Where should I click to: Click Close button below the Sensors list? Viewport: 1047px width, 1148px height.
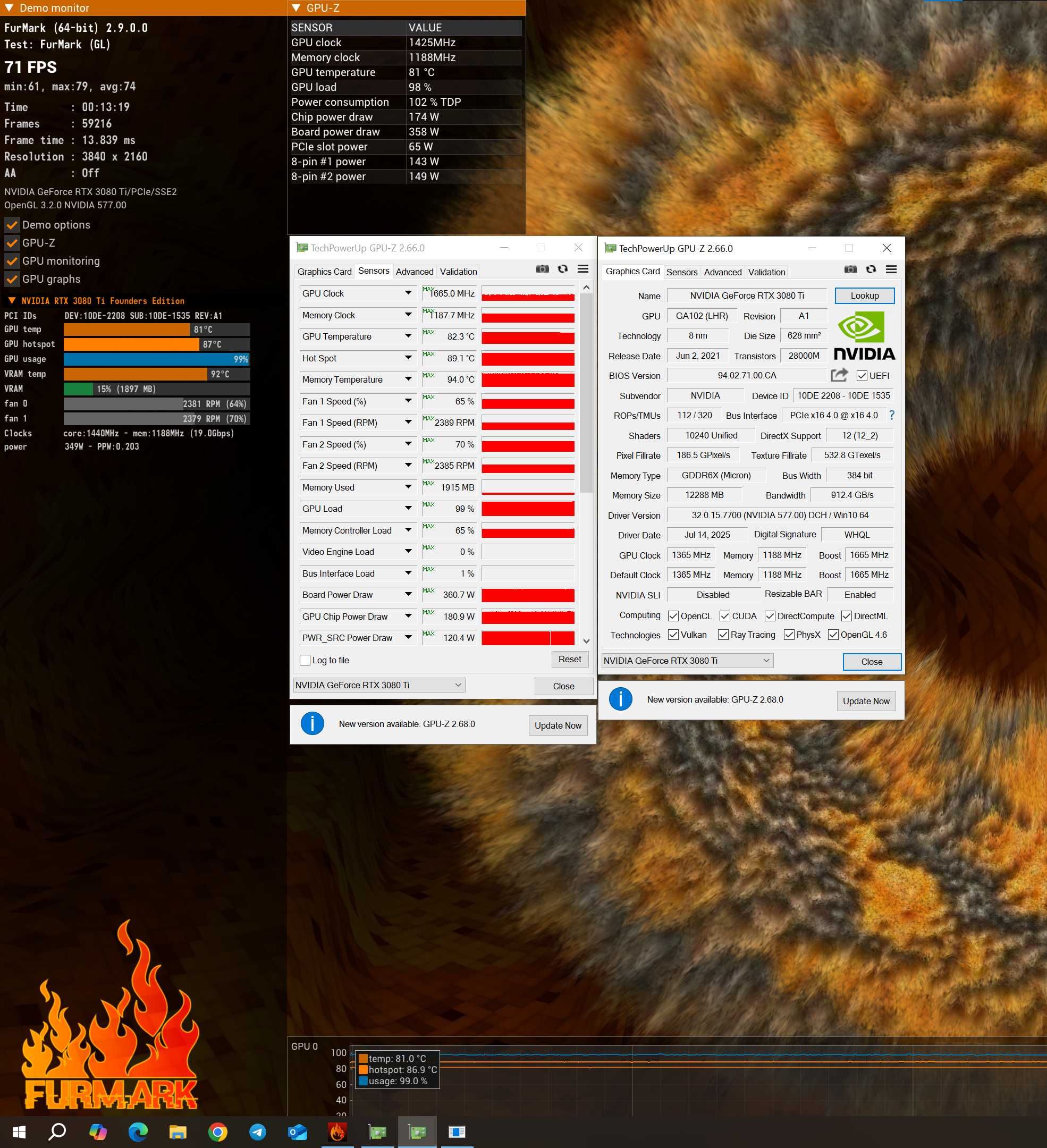click(564, 686)
